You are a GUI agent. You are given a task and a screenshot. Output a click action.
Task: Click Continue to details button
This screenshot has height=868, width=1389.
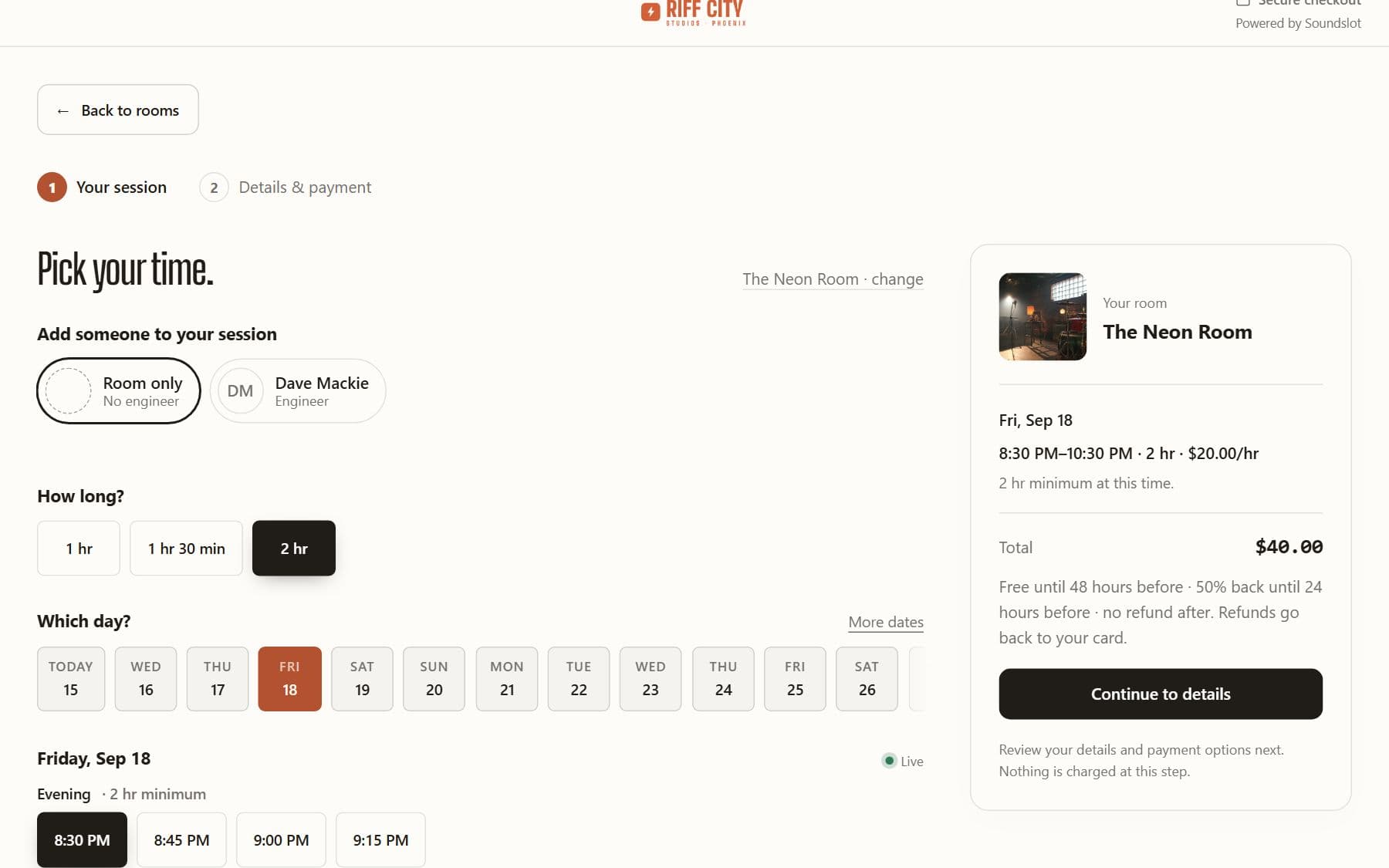coord(1161,694)
